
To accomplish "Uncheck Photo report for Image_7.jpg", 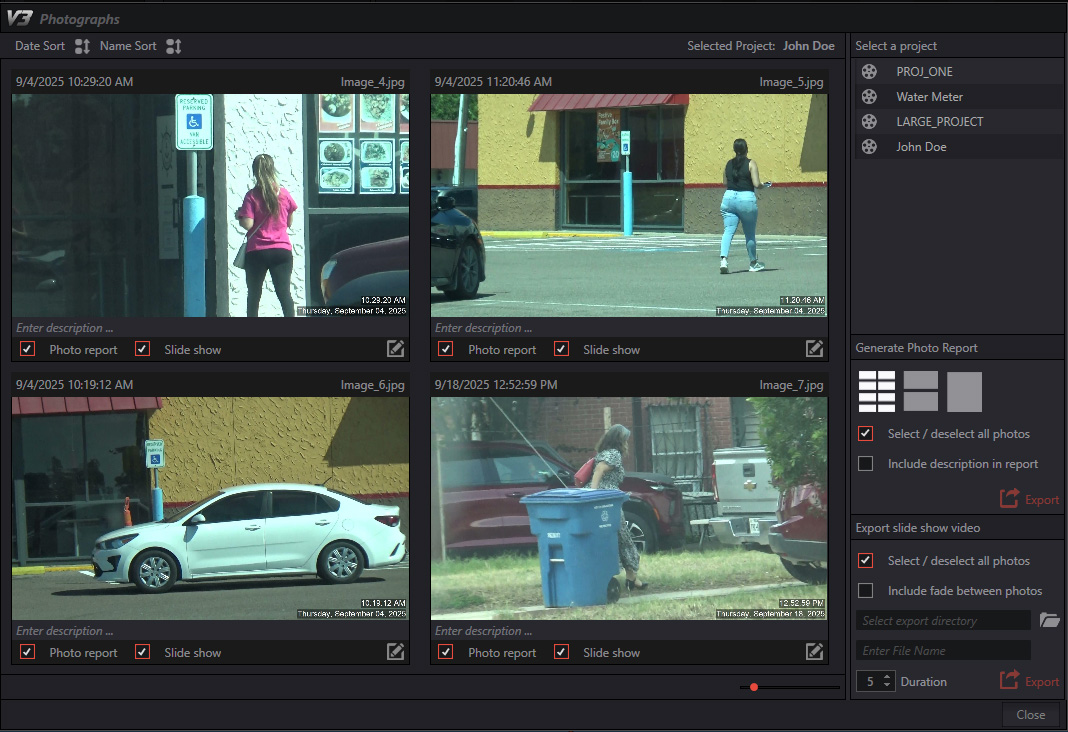I will (x=445, y=652).
